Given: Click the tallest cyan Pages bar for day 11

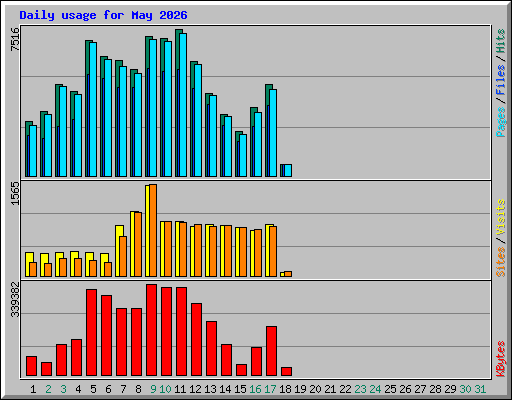Looking at the screenshot, I should [183, 105].
